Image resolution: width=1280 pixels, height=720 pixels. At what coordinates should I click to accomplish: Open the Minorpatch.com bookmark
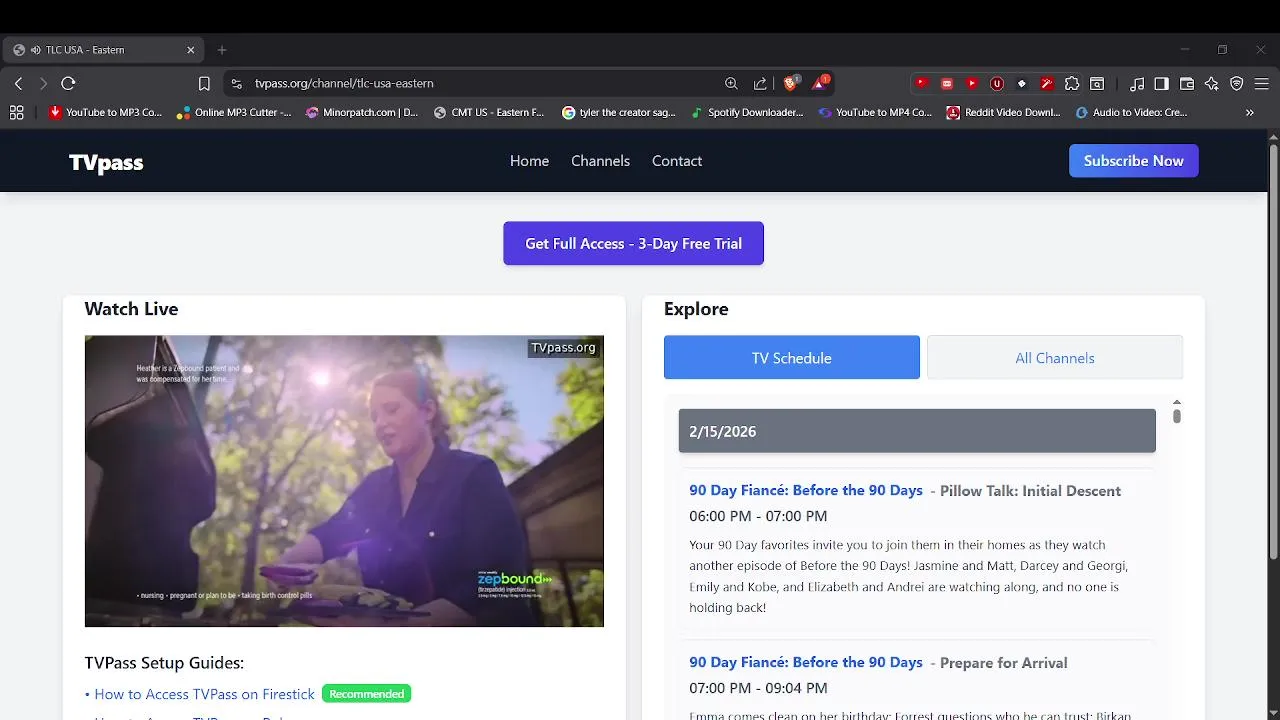tap(362, 113)
